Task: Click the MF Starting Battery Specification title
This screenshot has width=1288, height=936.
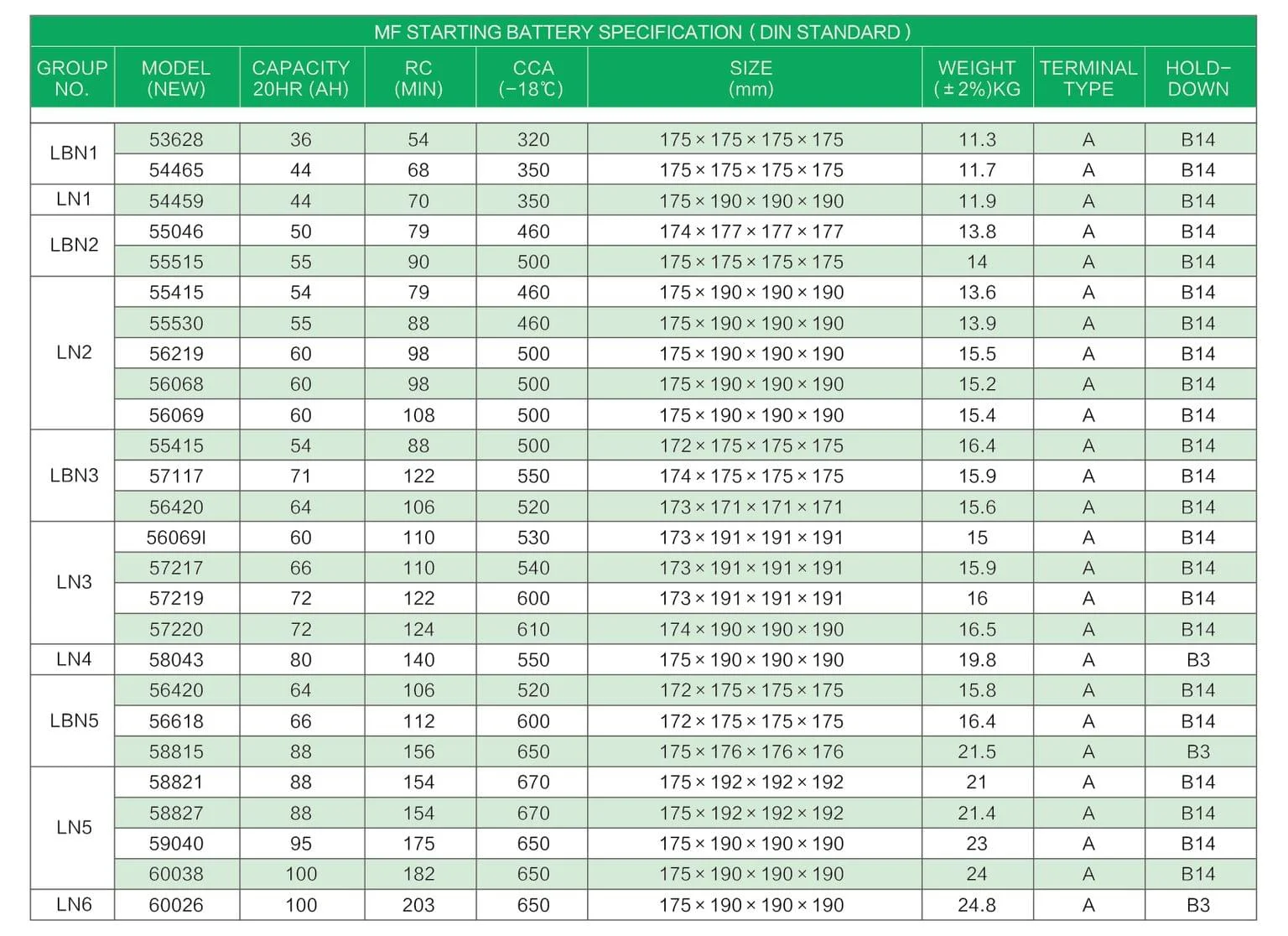Action: pos(642,32)
